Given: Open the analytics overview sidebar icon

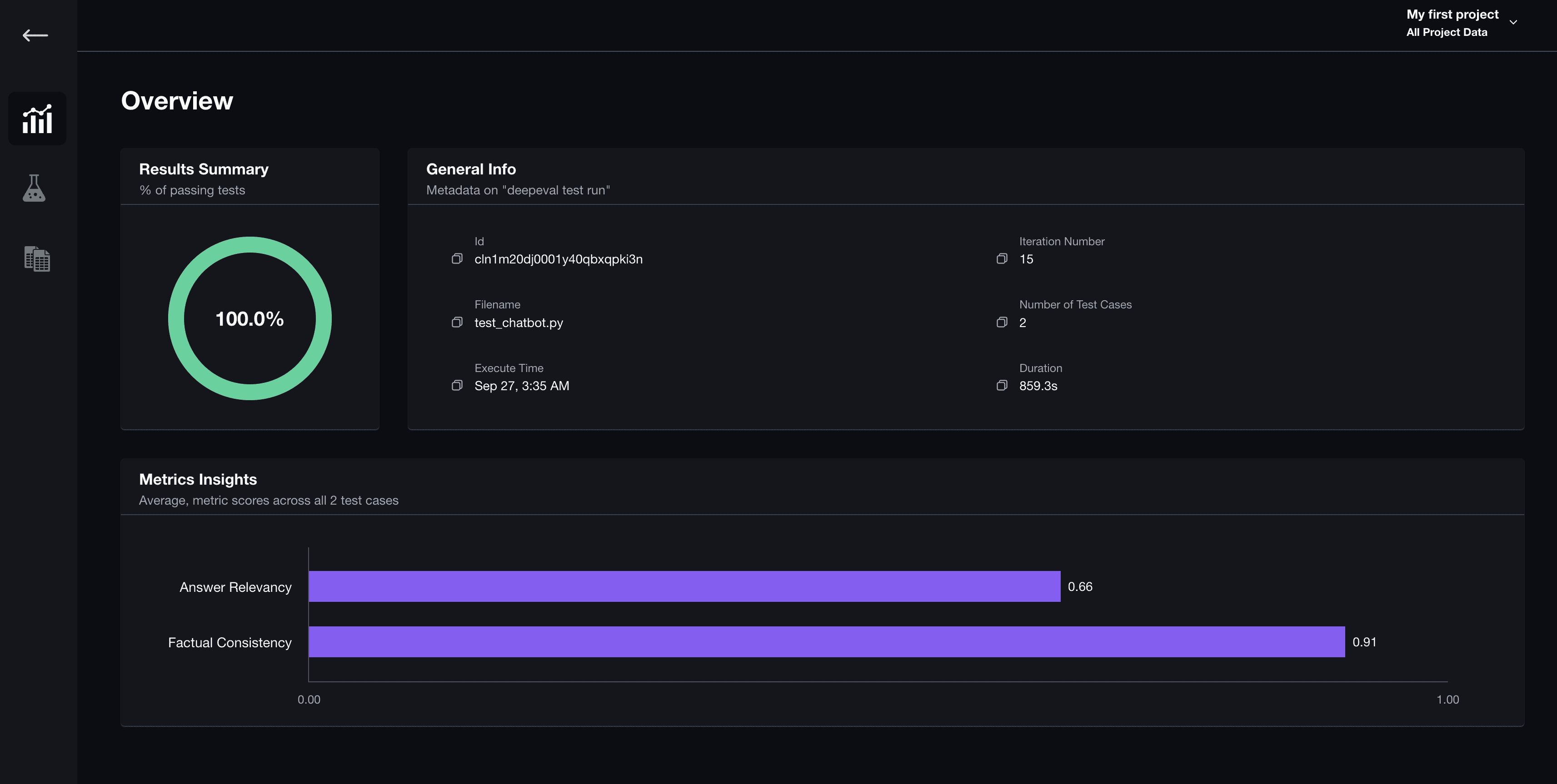Looking at the screenshot, I should click(37, 119).
